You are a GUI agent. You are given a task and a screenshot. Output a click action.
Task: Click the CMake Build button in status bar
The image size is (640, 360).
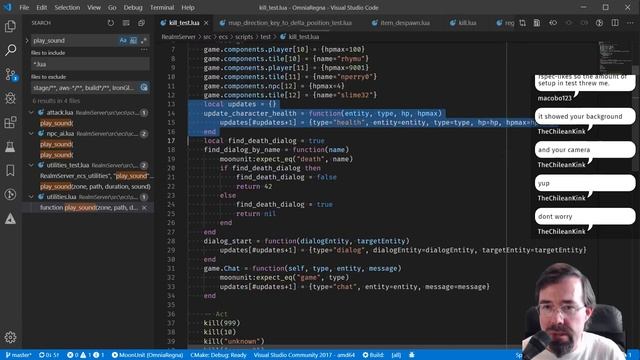[x=373, y=355]
